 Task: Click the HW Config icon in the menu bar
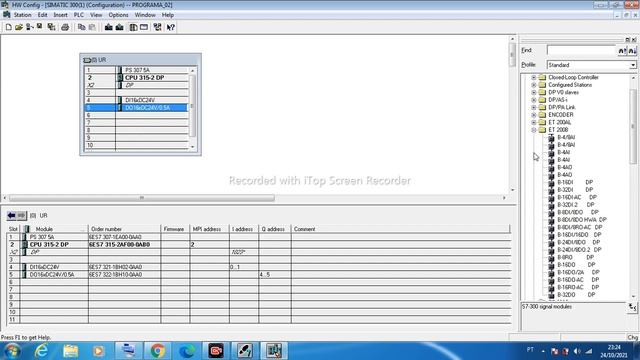[x=6, y=15]
